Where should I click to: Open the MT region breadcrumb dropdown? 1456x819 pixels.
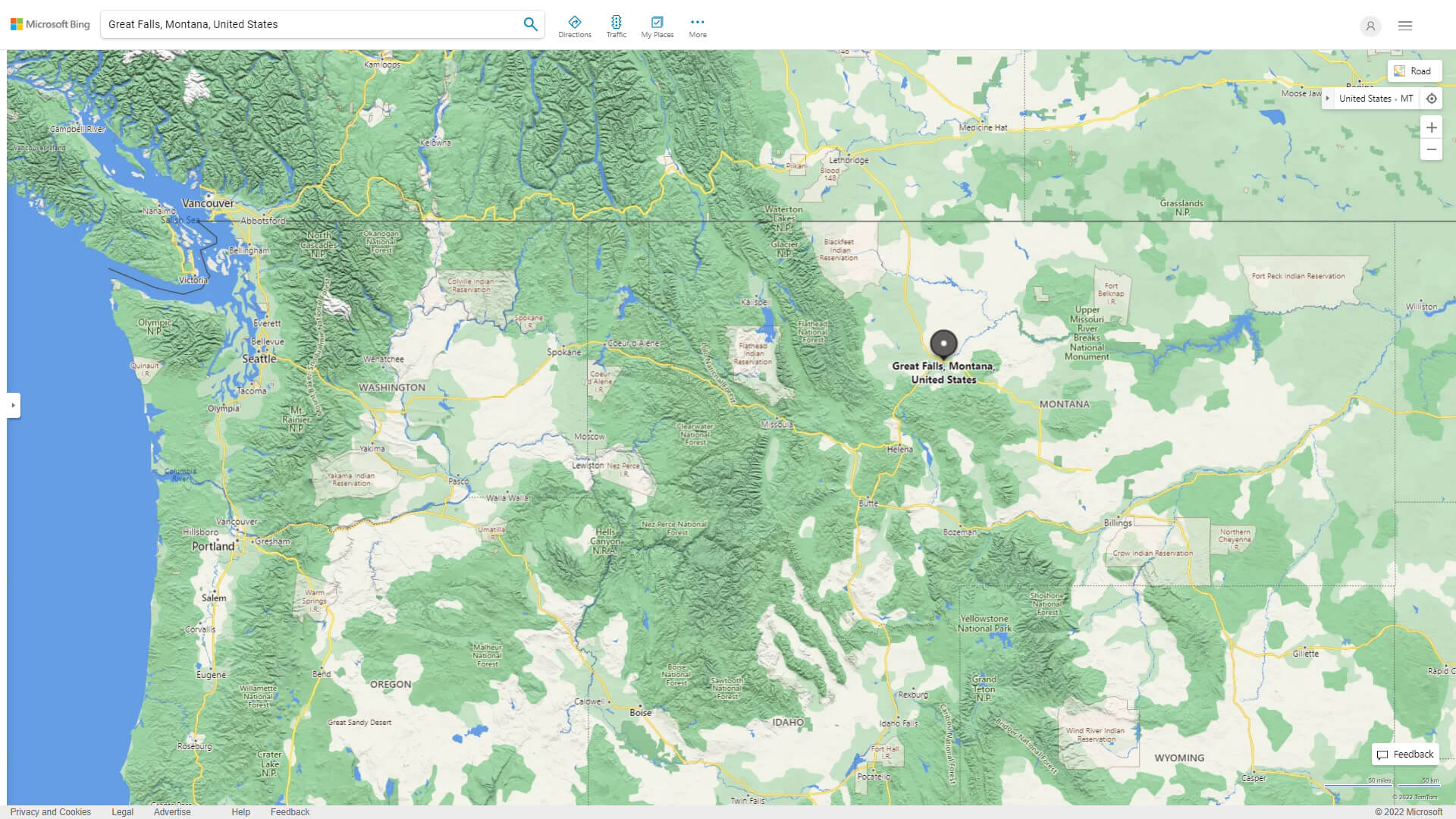click(x=1408, y=98)
